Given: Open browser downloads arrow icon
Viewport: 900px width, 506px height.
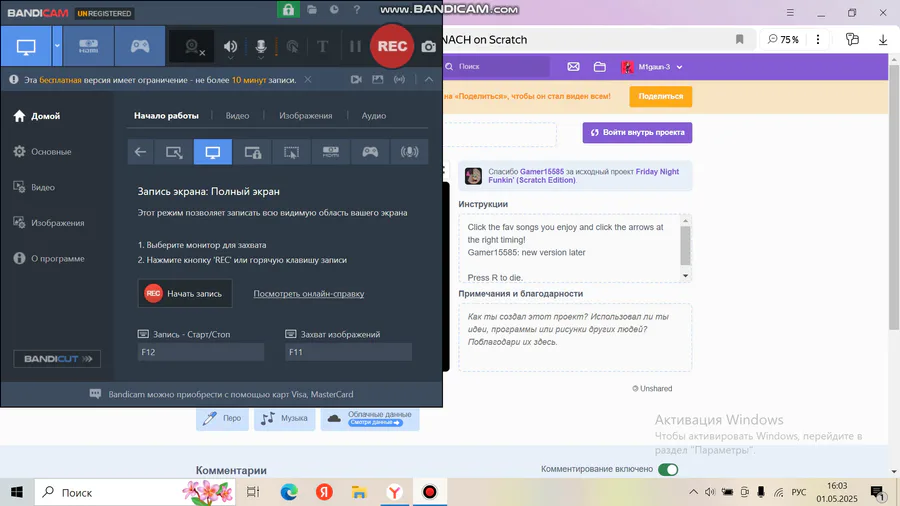Looking at the screenshot, I should tap(883, 40).
